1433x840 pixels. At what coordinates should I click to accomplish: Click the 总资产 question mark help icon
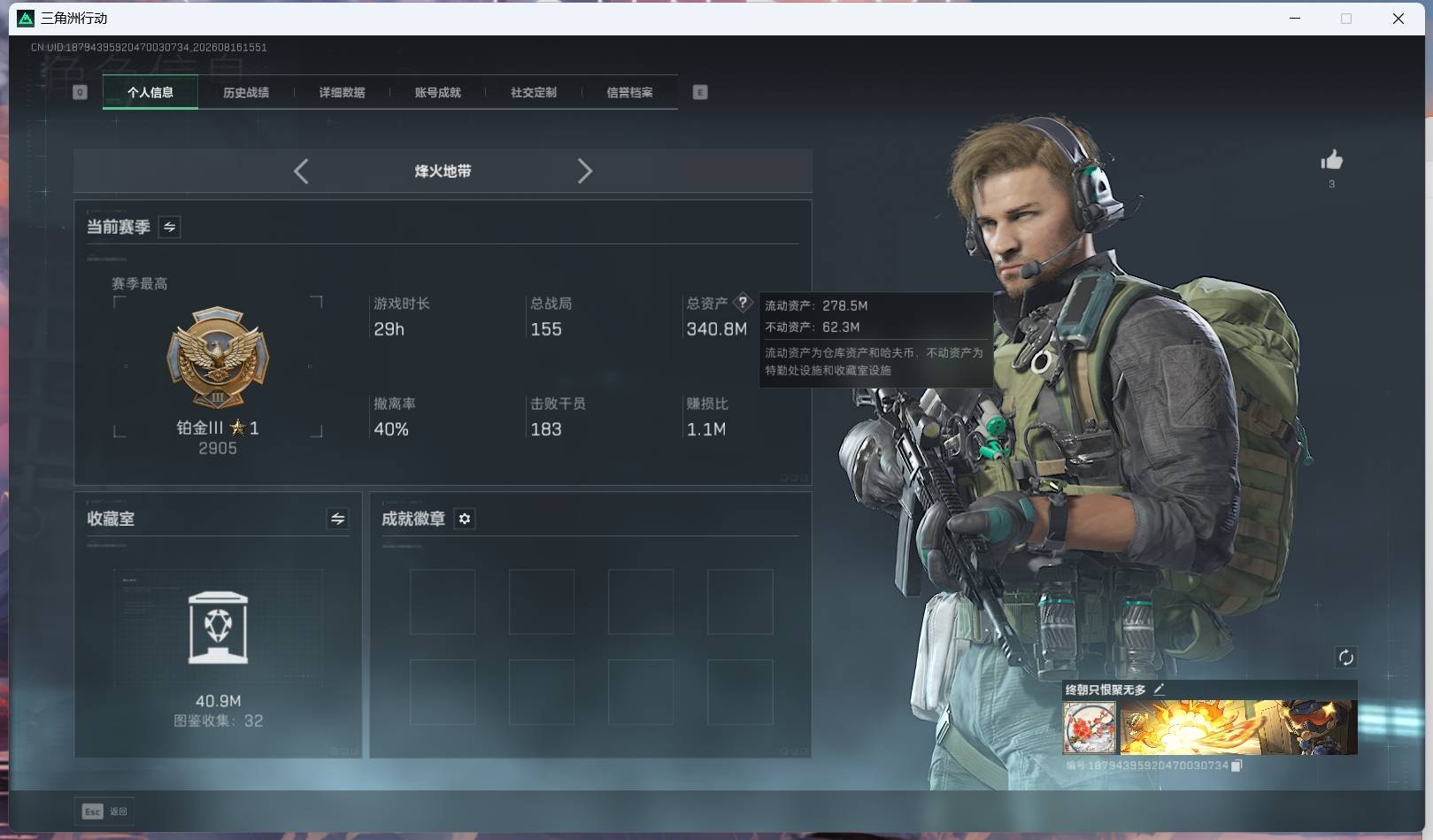743,302
